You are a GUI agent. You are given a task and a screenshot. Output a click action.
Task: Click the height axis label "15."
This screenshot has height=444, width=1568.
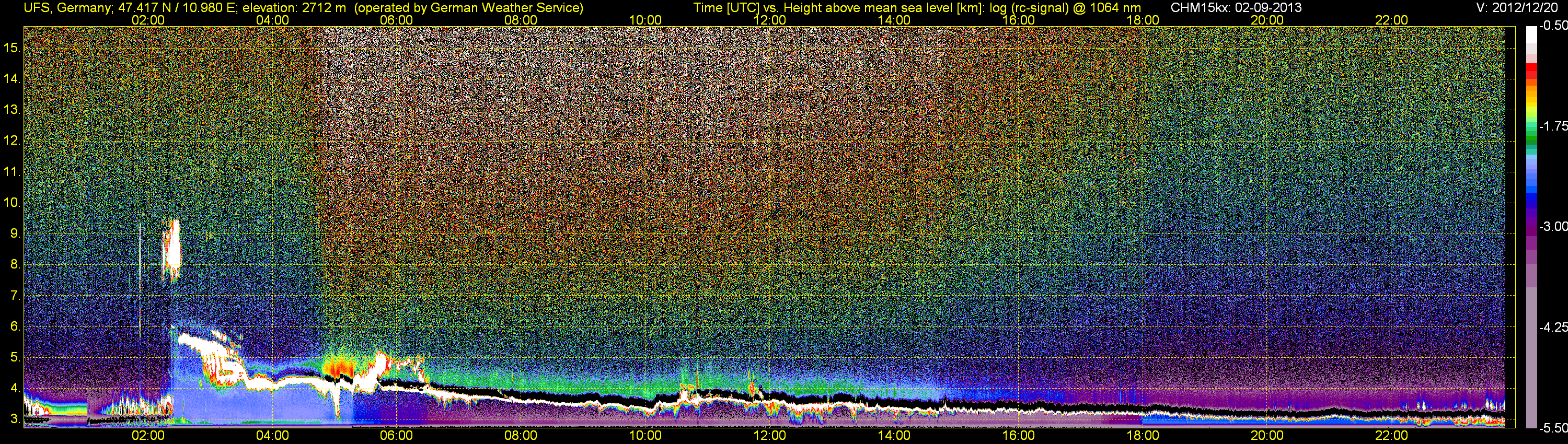click(12, 48)
